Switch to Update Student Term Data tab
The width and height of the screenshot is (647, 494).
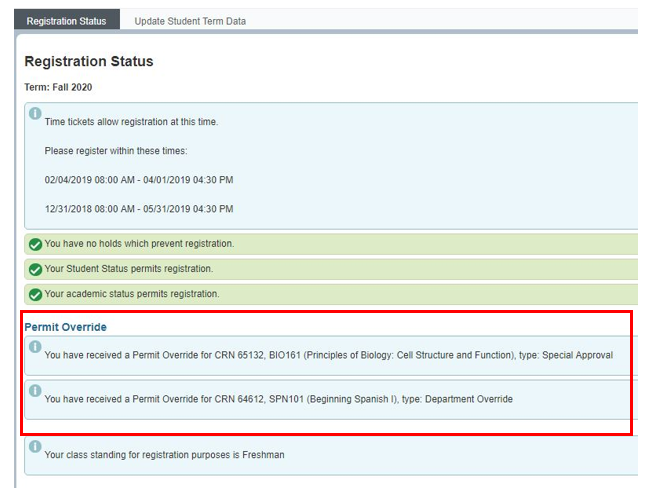[190, 21]
